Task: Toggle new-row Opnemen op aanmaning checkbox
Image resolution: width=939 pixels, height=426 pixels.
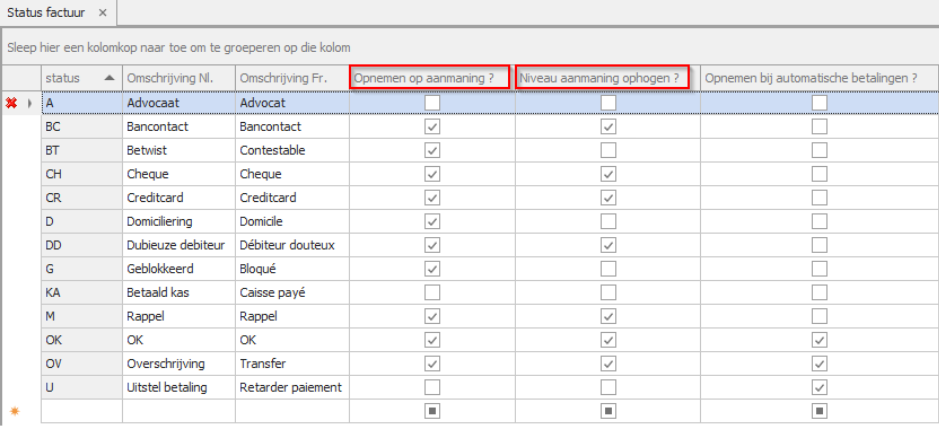Action: (x=432, y=411)
